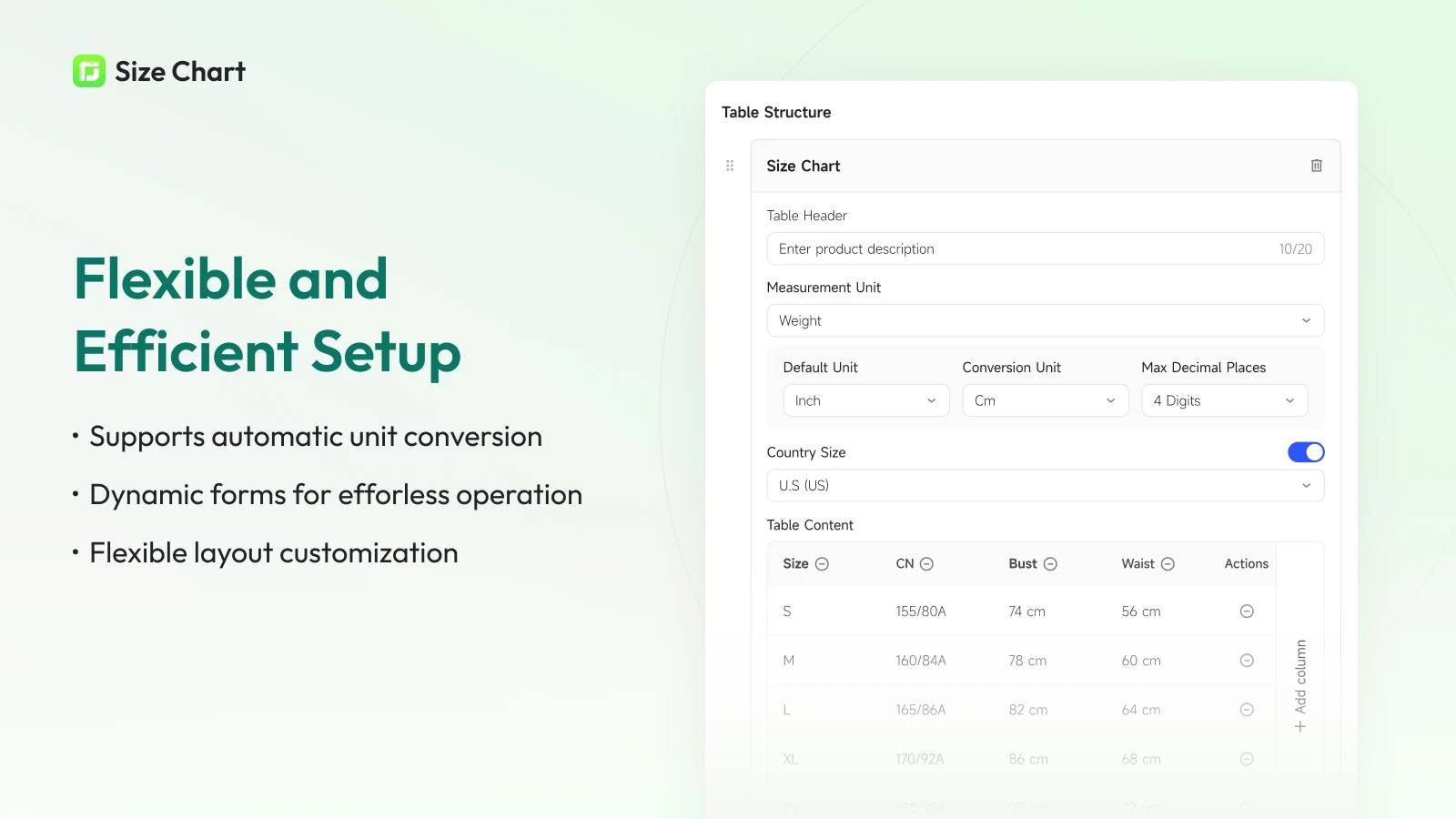Click the CN column header label
This screenshot has height=819, width=1456.
click(x=905, y=564)
